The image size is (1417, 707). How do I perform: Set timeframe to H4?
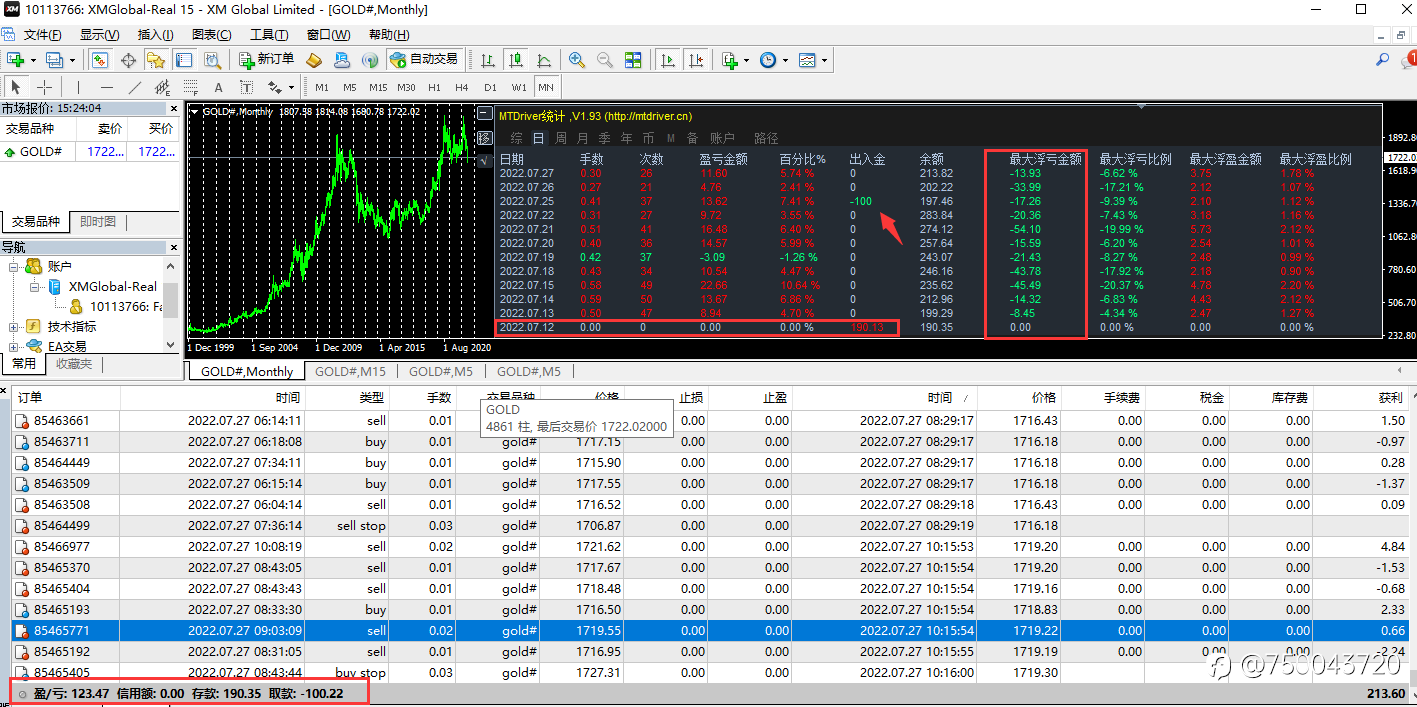pos(462,87)
